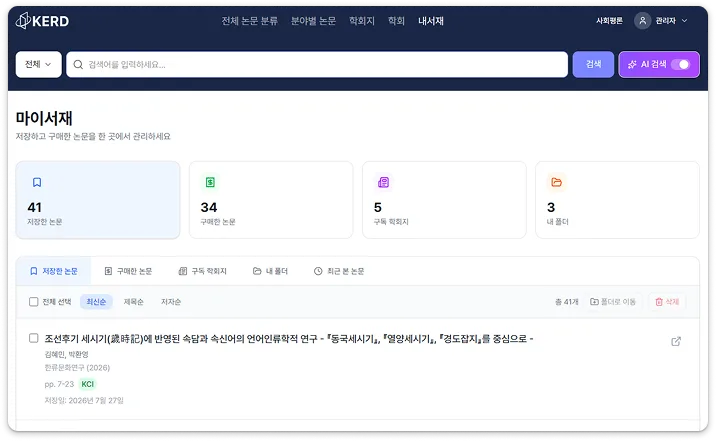Switch to the 저장한 논문 tab

[x=53, y=271]
